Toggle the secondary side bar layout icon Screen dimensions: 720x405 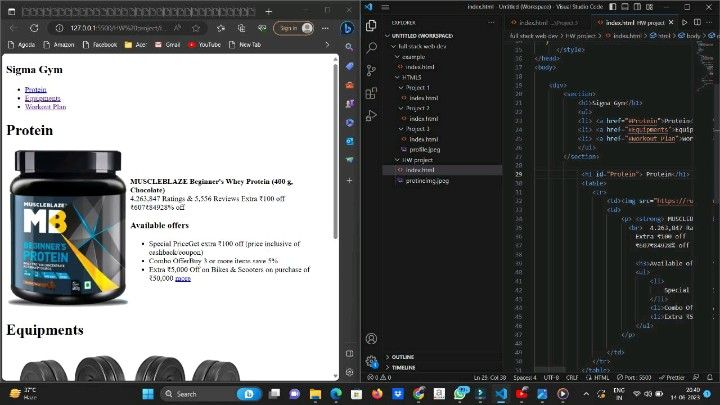click(x=637, y=7)
